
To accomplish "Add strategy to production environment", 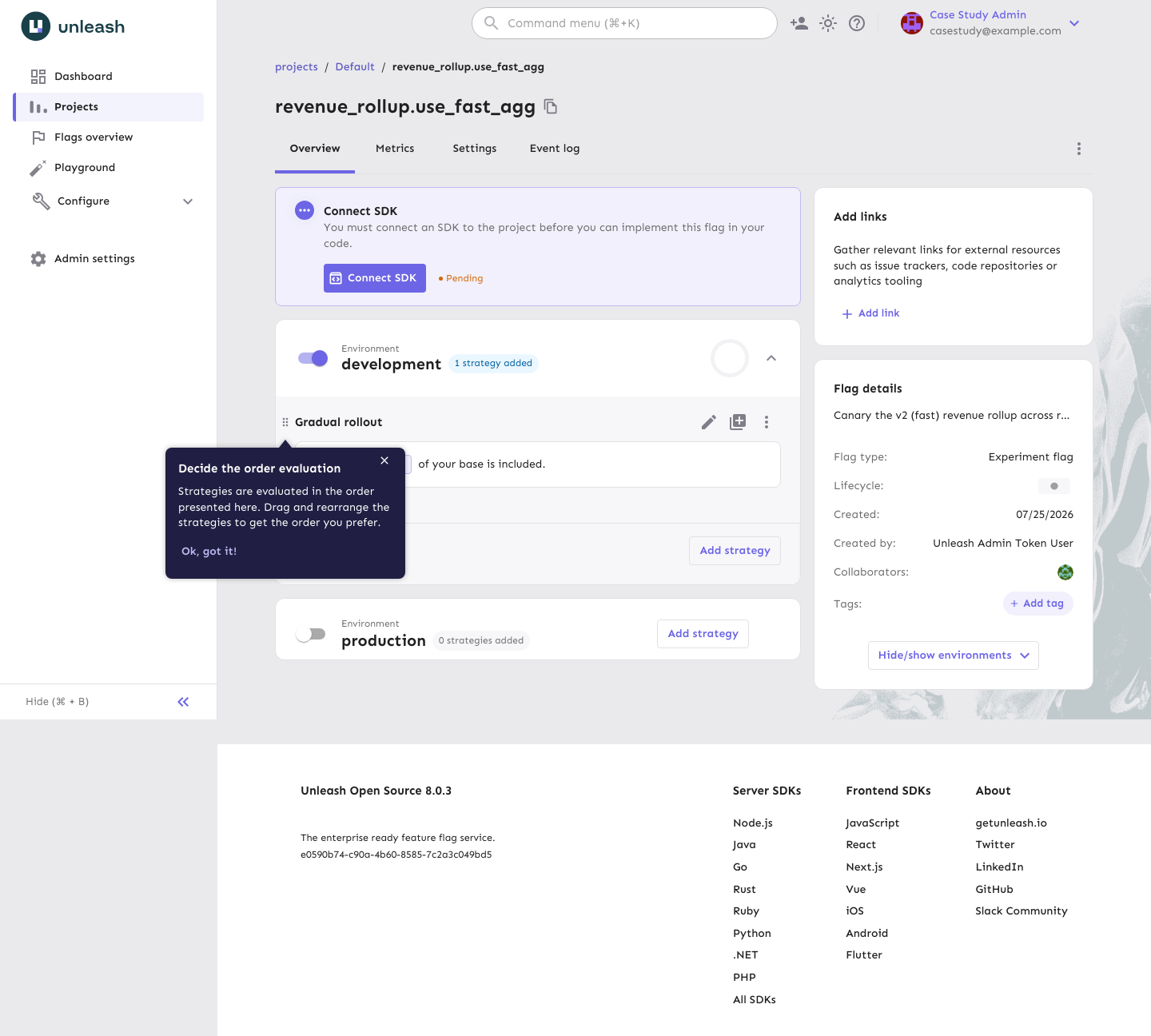I will (703, 634).
